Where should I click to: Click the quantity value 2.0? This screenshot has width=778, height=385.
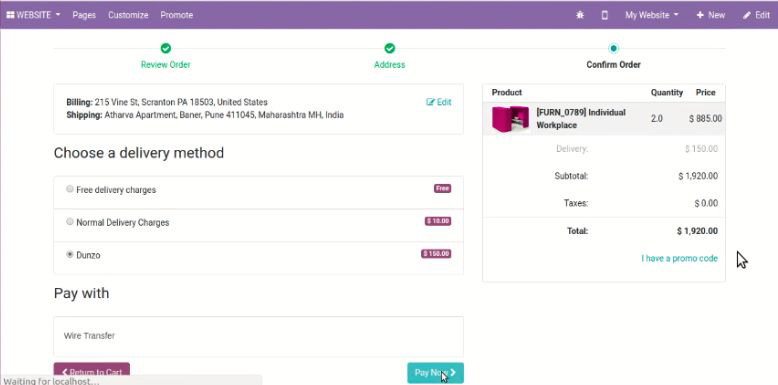coord(656,119)
